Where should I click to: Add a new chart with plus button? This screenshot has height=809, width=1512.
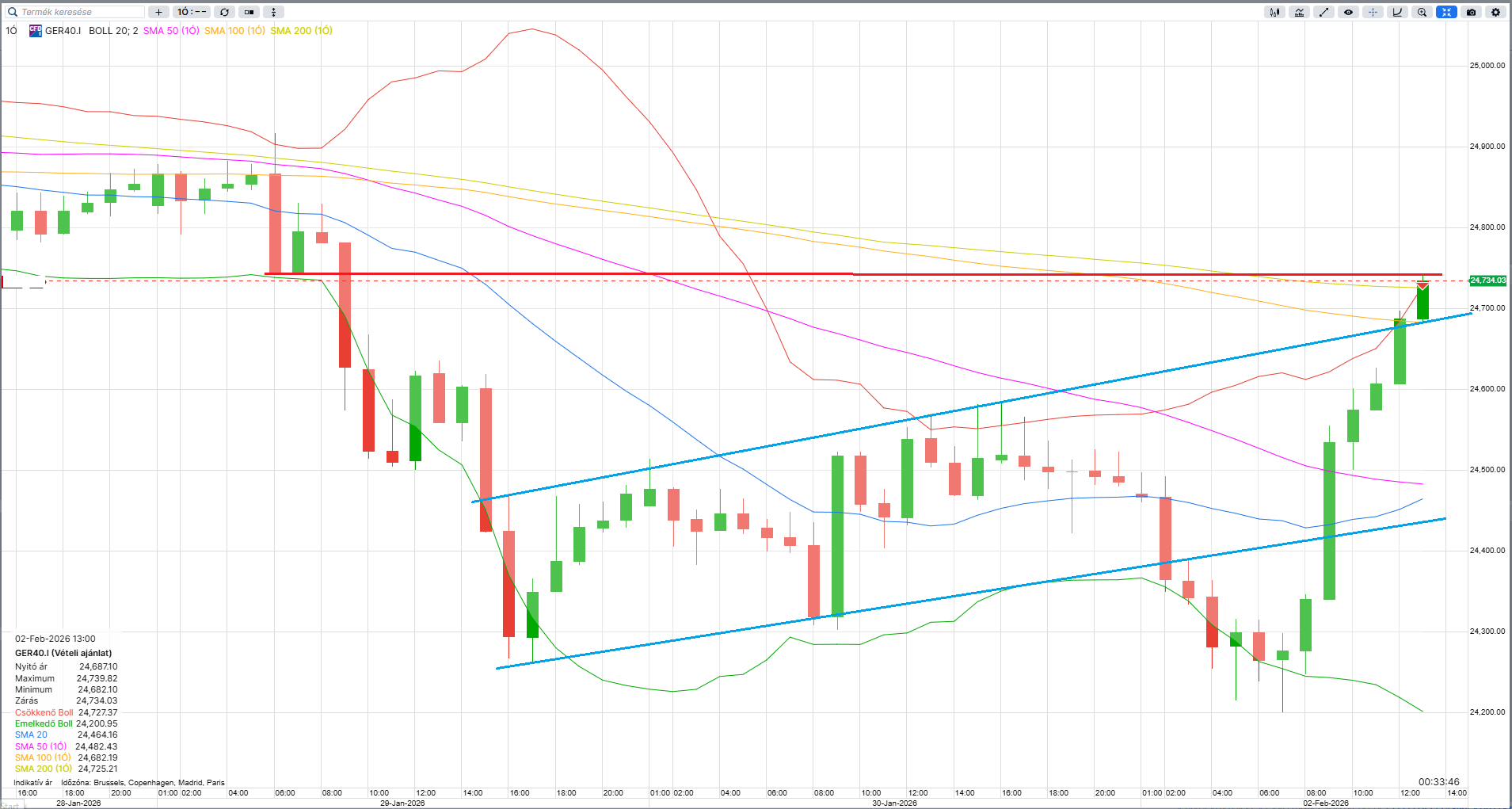(x=158, y=12)
